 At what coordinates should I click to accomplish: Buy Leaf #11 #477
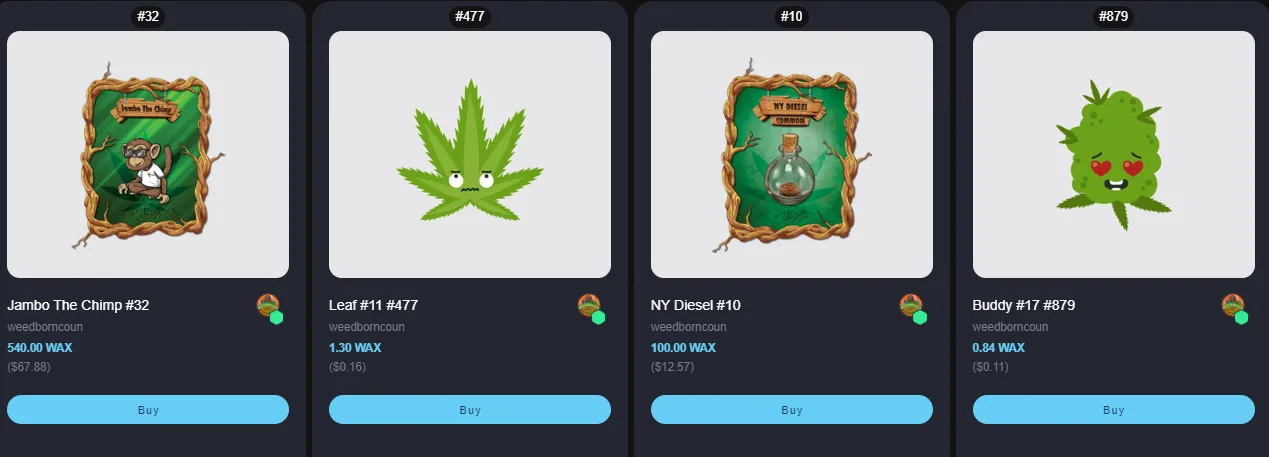(x=470, y=410)
